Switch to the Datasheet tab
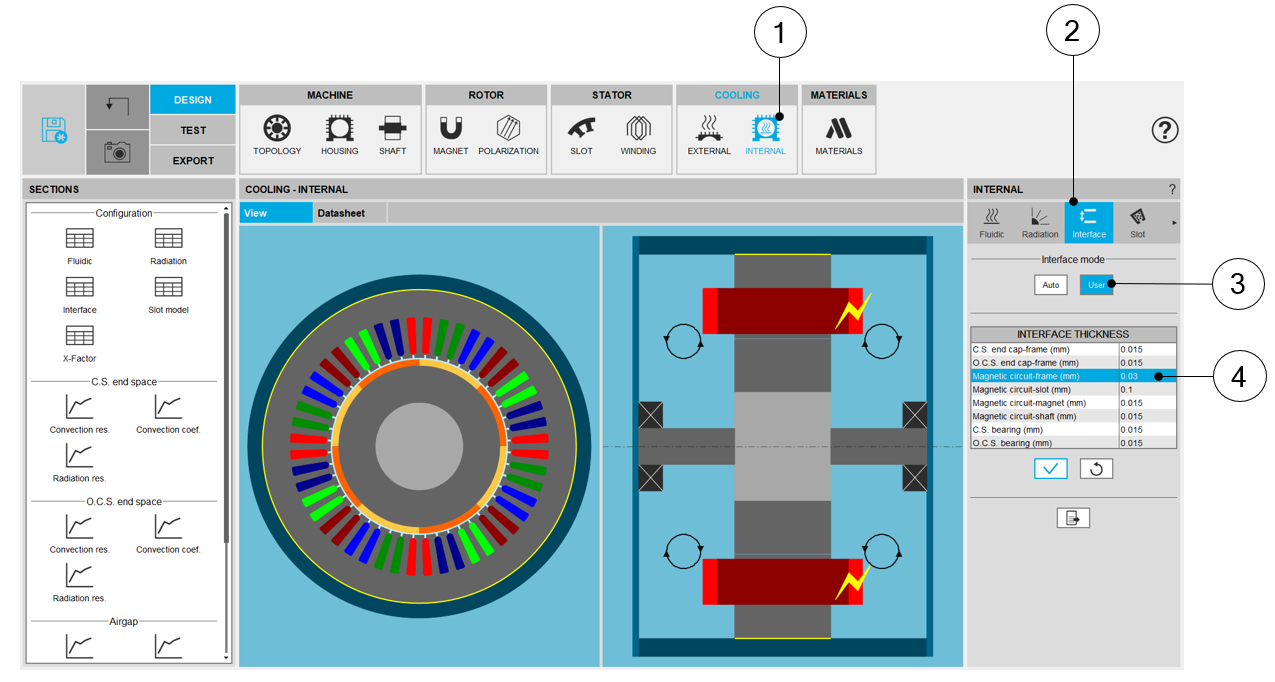This screenshot has height=682, width=1275. [341, 213]
